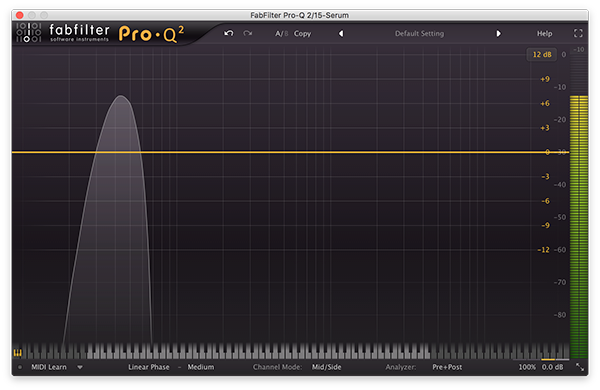Click the -12 dB scale label
The width and height of the screenshot is (600, 390).
click(x=543, y=250)
